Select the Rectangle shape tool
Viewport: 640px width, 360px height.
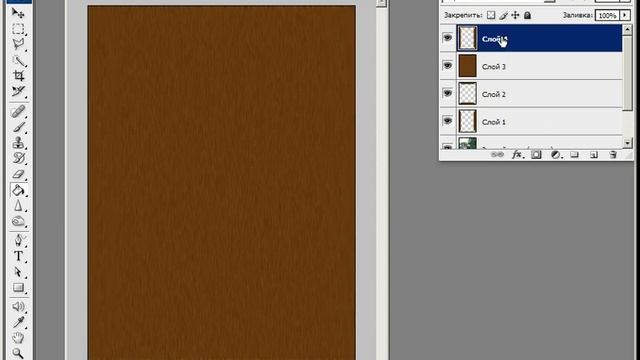(18, 288)
